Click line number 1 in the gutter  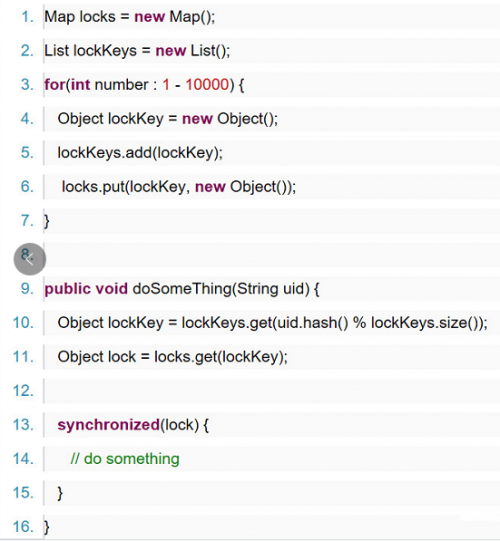[x=28, y=17]
